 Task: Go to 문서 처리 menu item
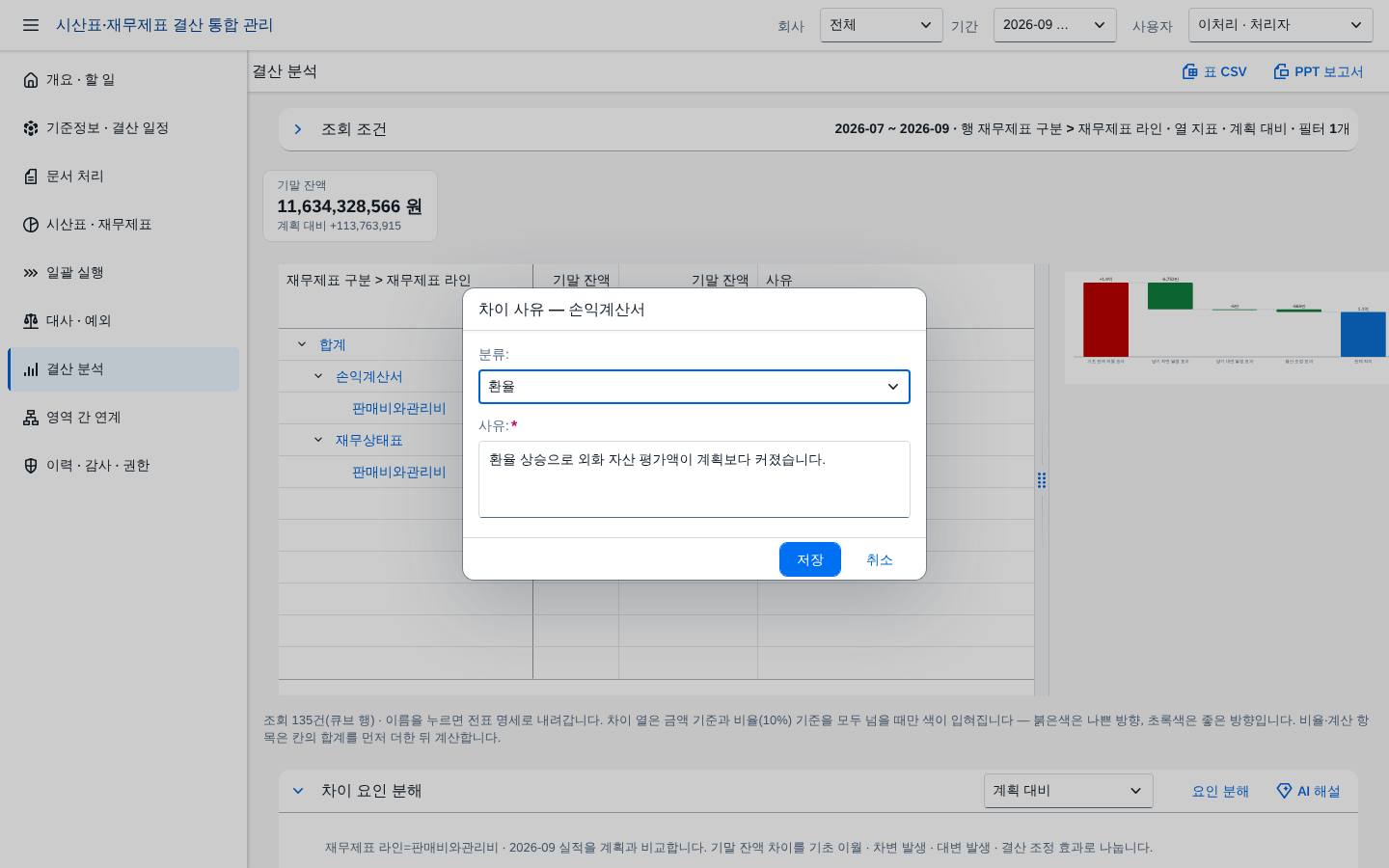click(x=123, y=176)
